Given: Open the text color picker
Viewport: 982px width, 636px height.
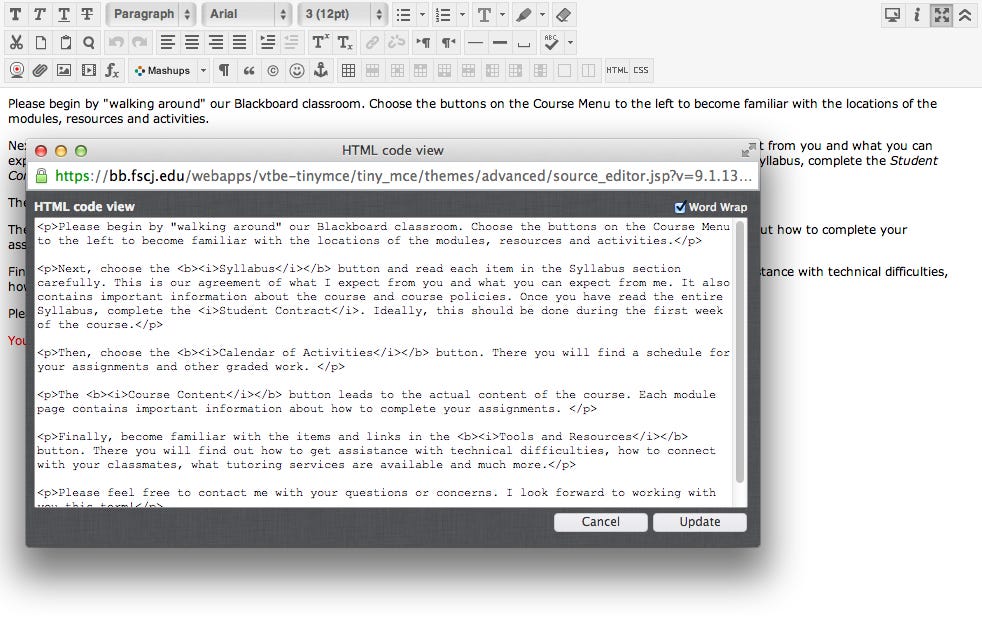Looking at the screenshot, I should pyautogui.click(x=483, y=14).
